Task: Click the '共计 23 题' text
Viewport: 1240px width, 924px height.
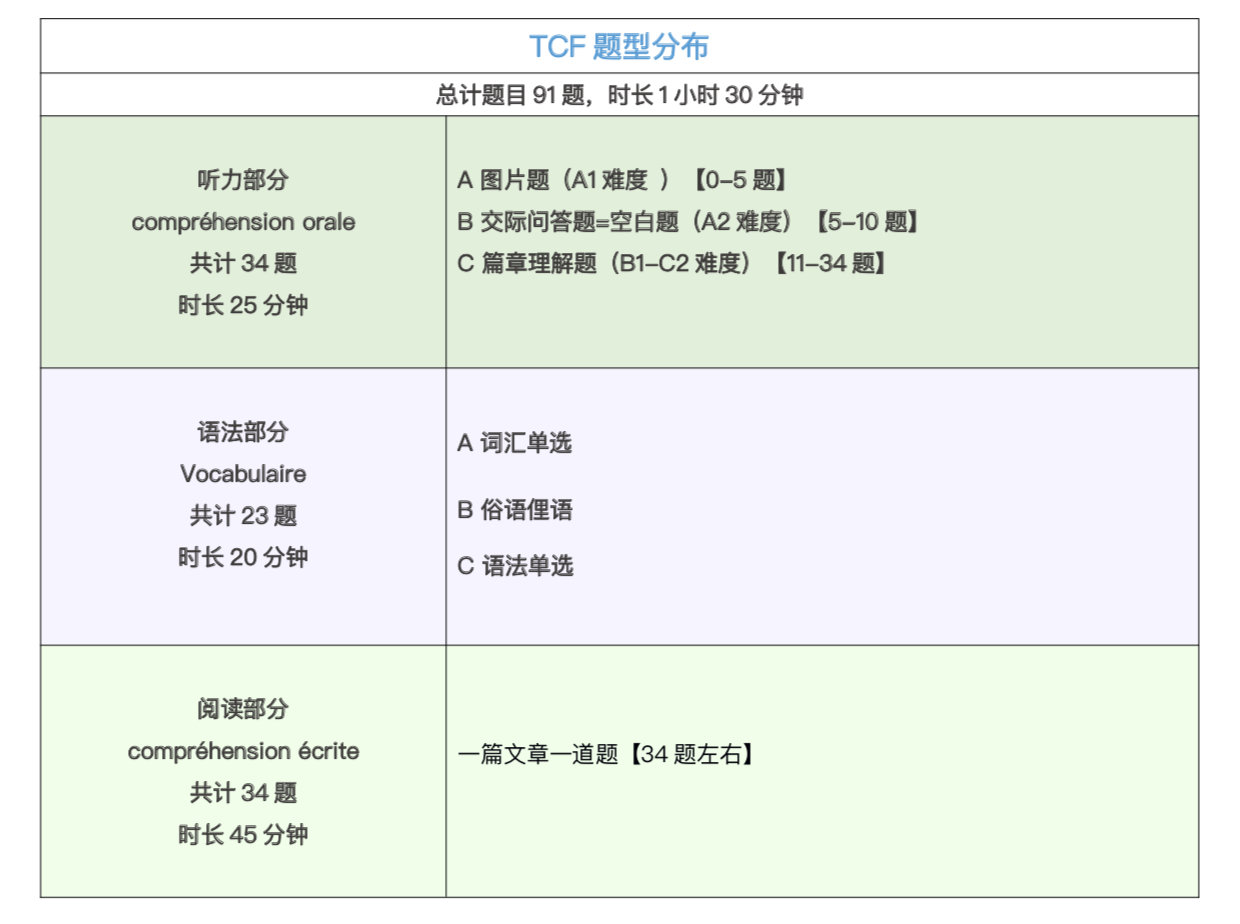Action: (x=243, y=516)
